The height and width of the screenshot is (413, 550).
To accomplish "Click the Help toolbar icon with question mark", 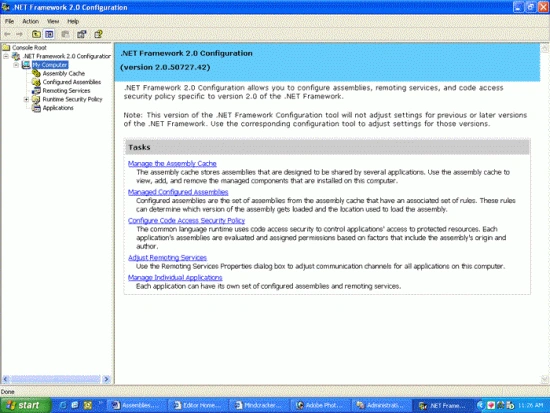I will point(98,34).
